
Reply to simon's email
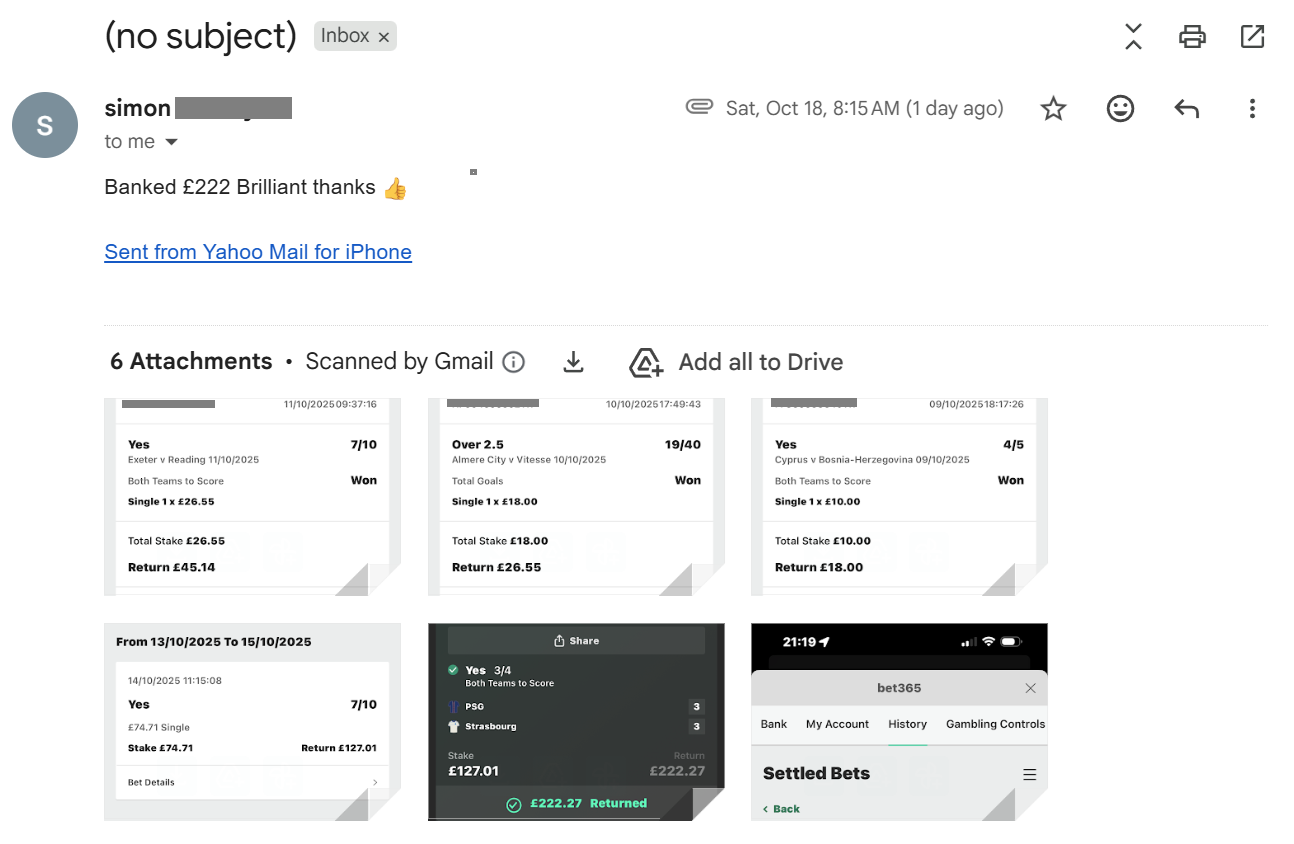click(x=1186, y=109)
